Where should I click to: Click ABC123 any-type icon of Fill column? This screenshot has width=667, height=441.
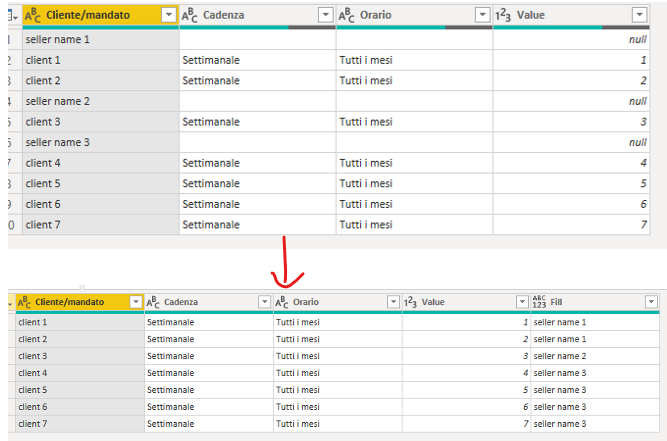(539, 302)
